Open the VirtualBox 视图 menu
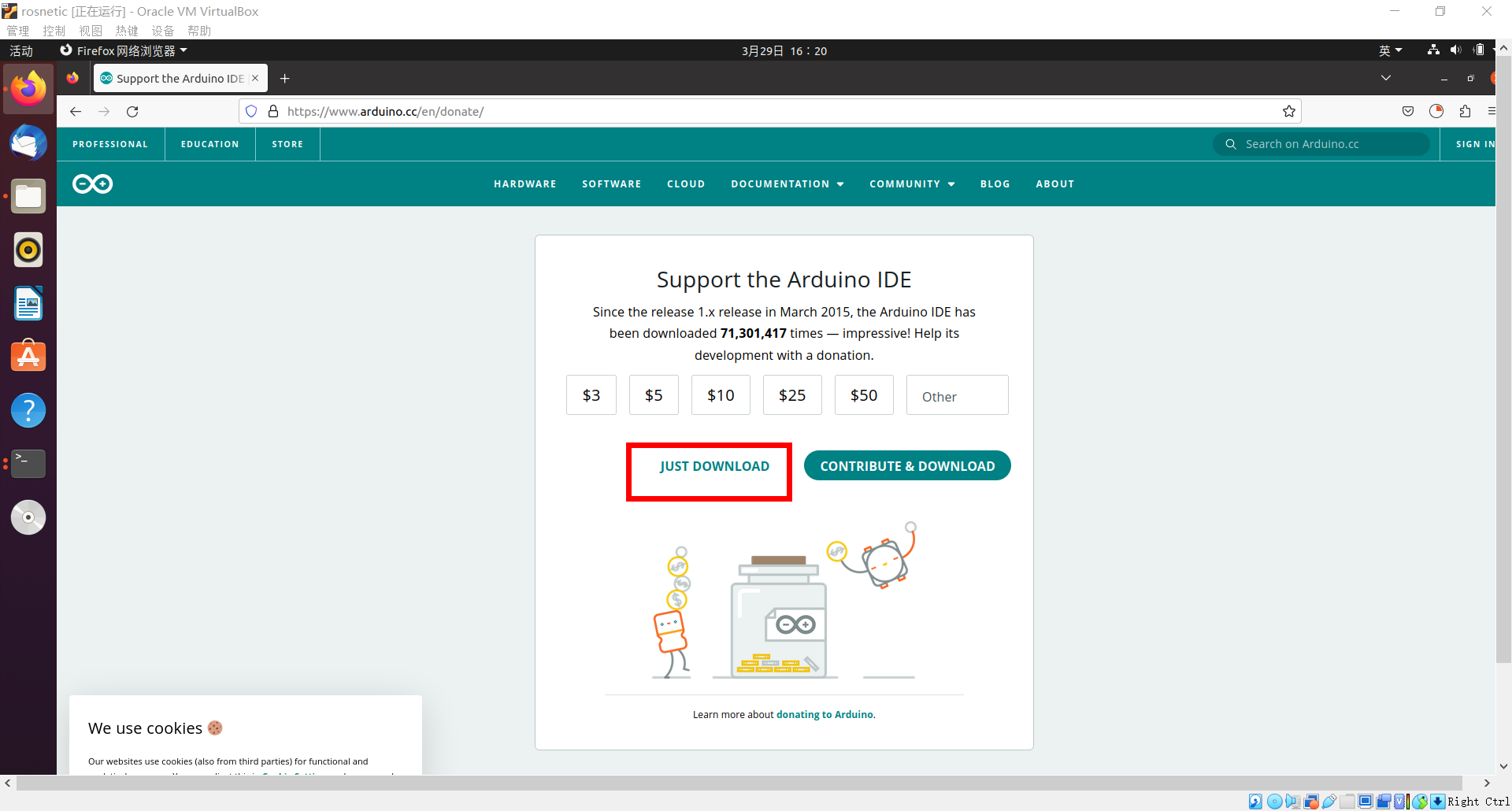 91,31
